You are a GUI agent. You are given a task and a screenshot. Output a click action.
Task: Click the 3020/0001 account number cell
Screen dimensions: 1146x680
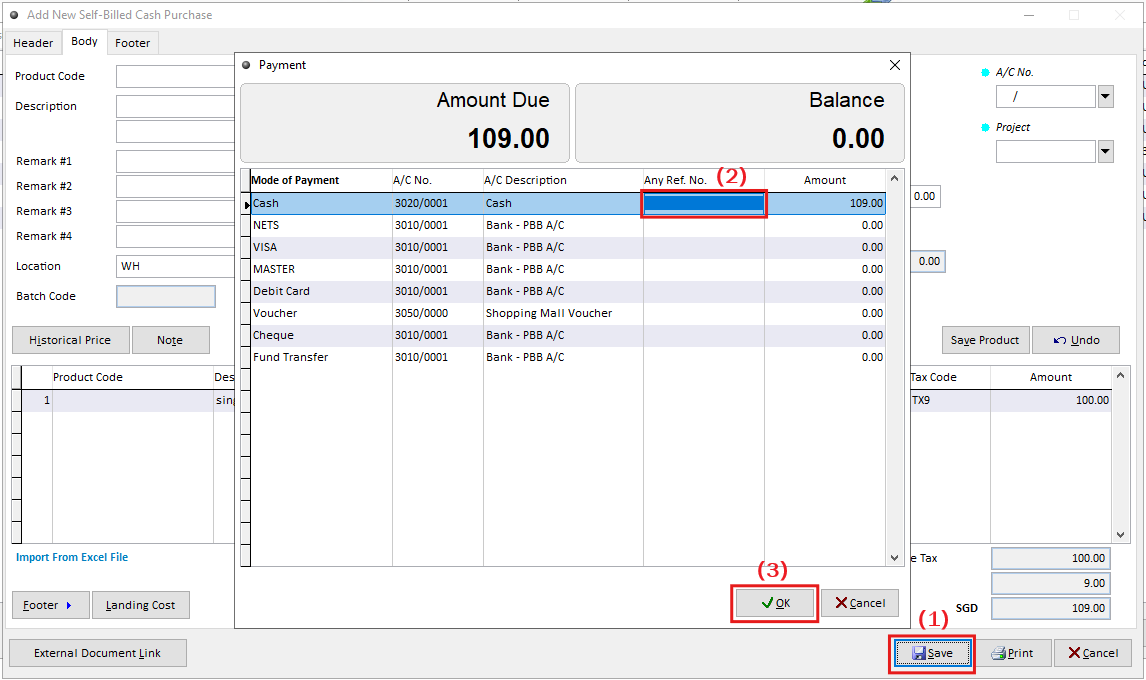[438, 203]
